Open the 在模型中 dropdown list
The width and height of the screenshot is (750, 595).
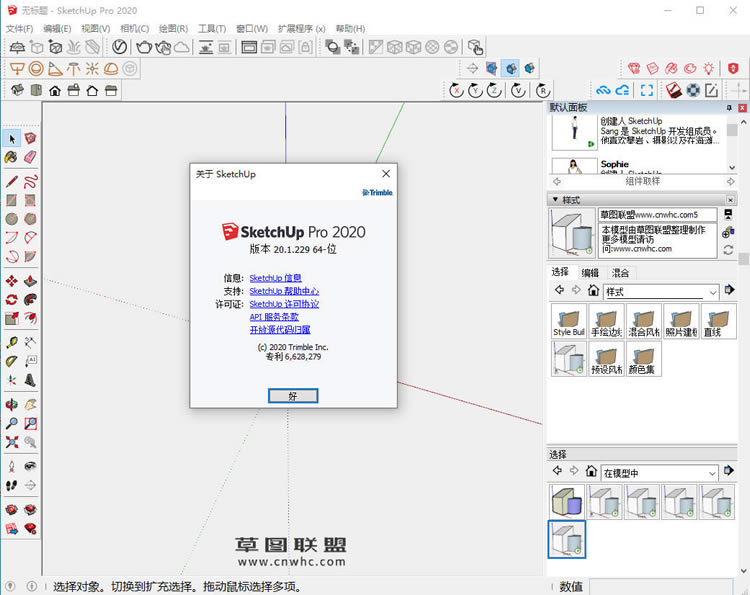[x=661, y=473]
